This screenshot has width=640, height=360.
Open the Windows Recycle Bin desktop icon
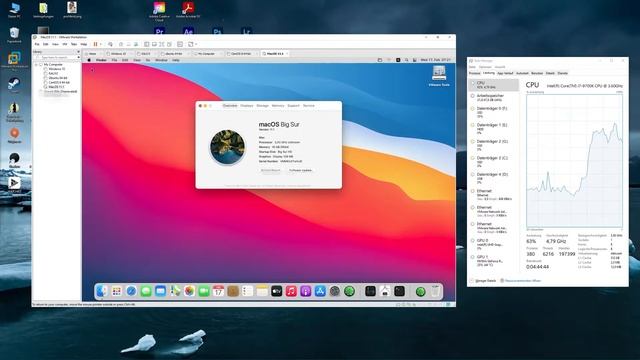pyautogui.click(x=14, y=35)
